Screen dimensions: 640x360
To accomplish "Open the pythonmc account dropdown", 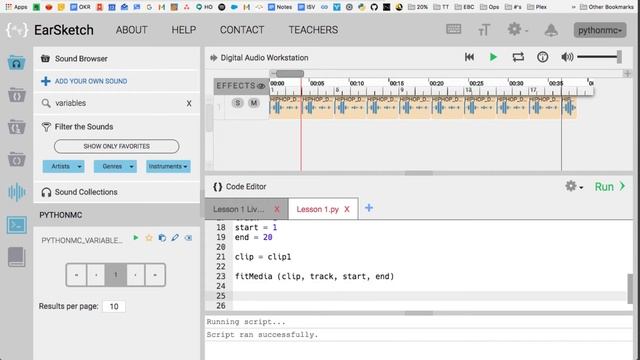I will 600,30.
